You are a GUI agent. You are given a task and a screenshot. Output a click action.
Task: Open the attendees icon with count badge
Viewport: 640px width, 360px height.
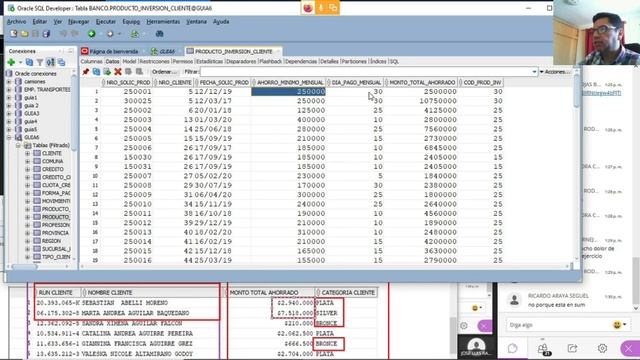543,349
